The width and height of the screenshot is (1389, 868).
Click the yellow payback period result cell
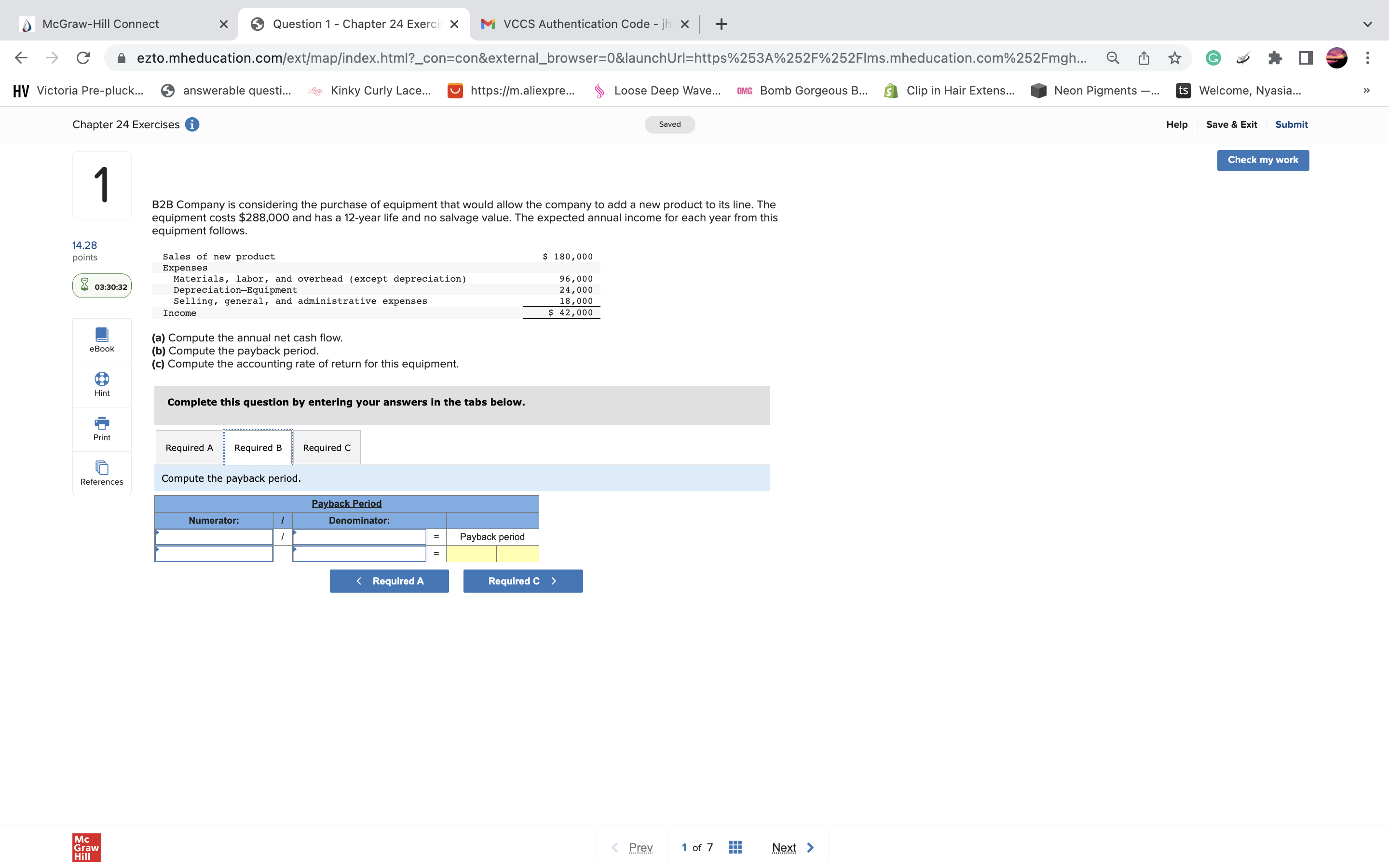tap(471, 554)
